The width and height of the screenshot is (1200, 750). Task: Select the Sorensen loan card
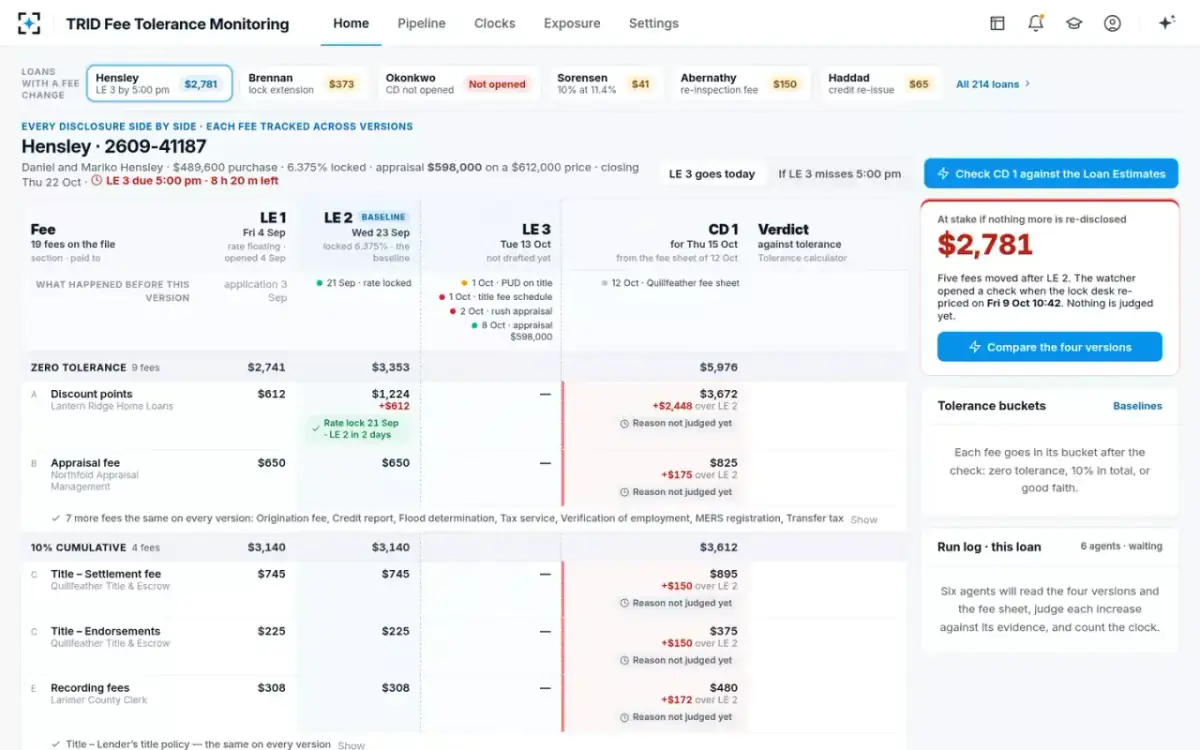point(606,84)
